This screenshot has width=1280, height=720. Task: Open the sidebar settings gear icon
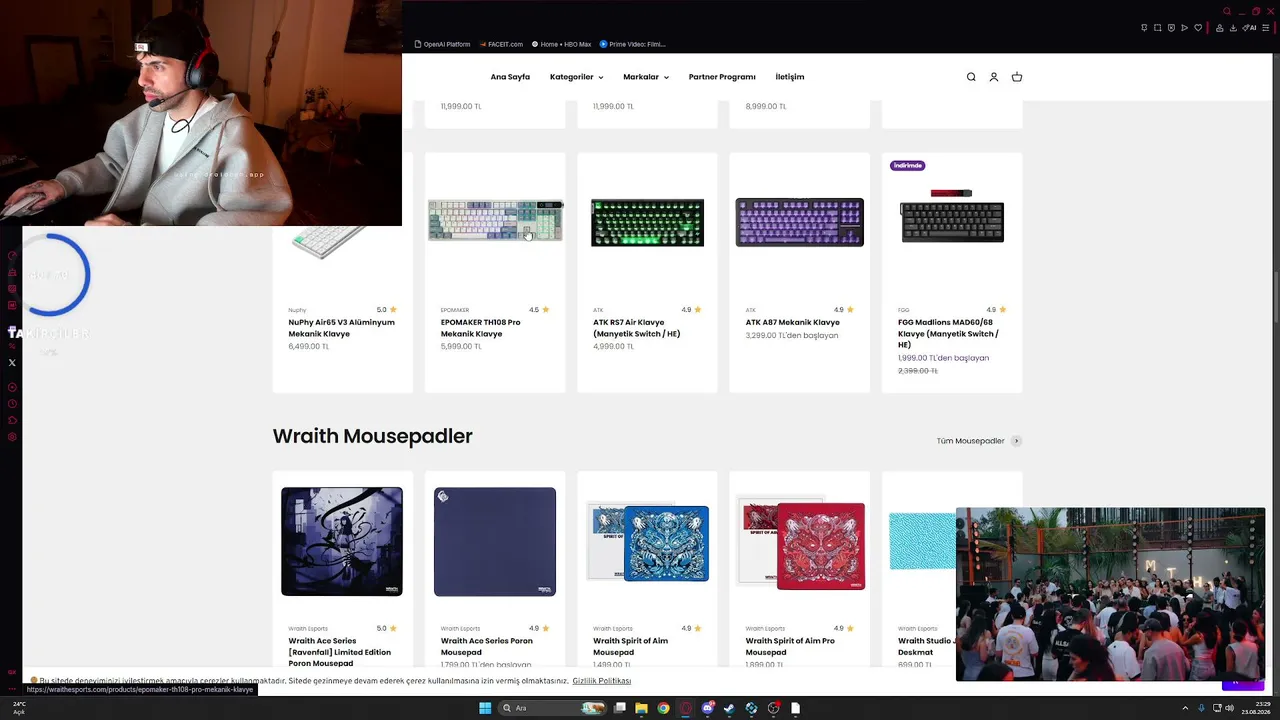pyautogui.click(x=12, y=437)
